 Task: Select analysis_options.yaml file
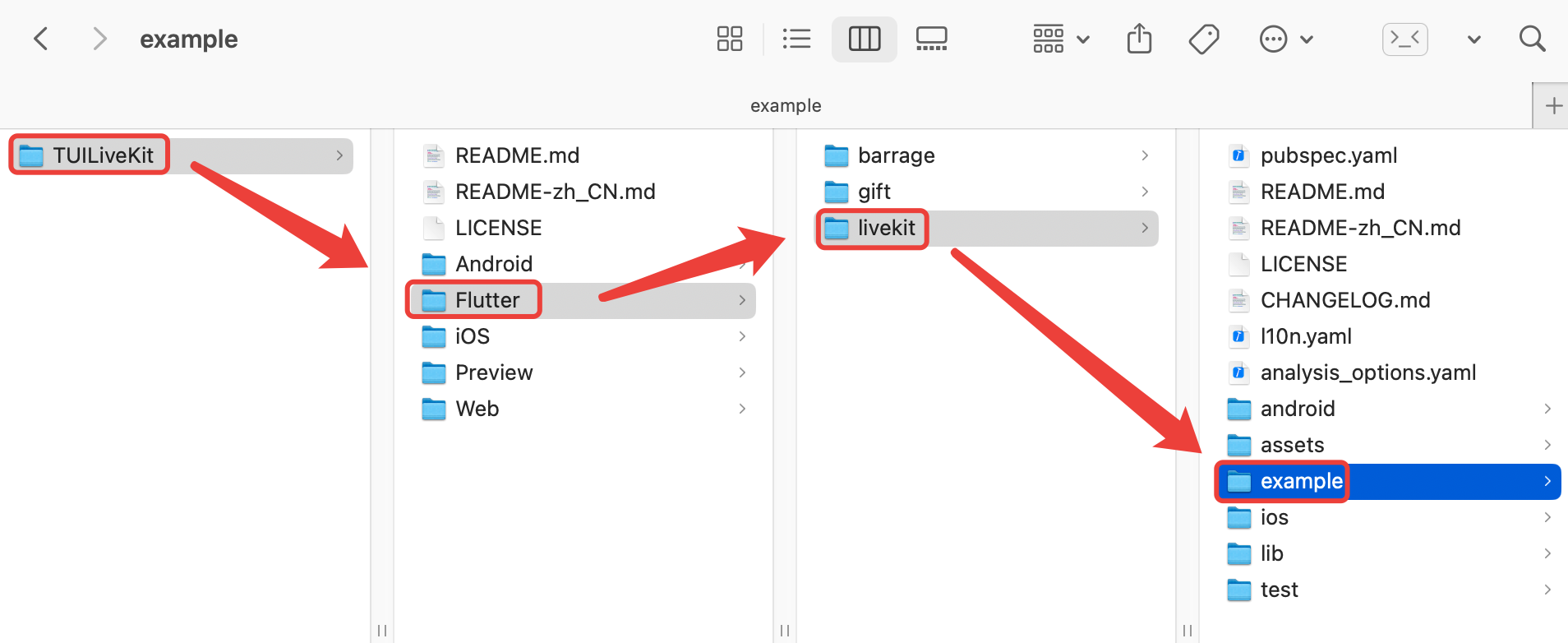click(x=1389, y=372)
